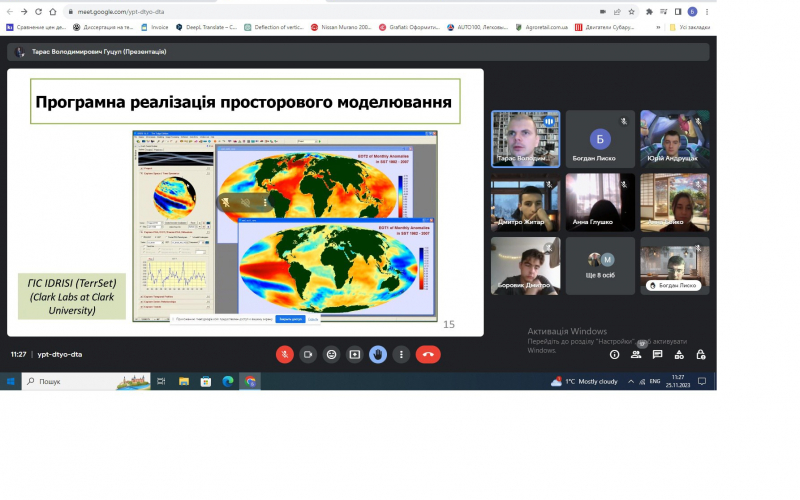This screenshot has height=500, width=800.
Task: Open the 'Сравнение цен' bookmark
Action: pos(36,27)
